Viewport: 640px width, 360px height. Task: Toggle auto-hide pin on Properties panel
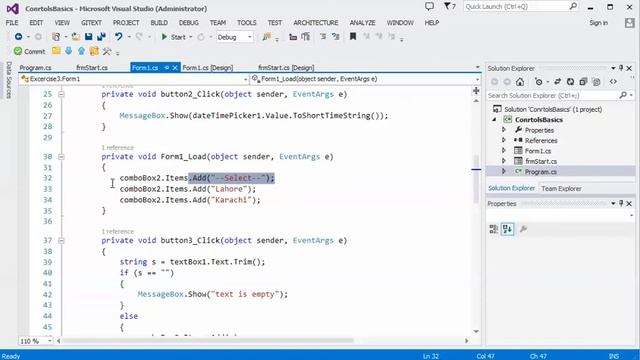pyautogui.click(x=621, y=203)
